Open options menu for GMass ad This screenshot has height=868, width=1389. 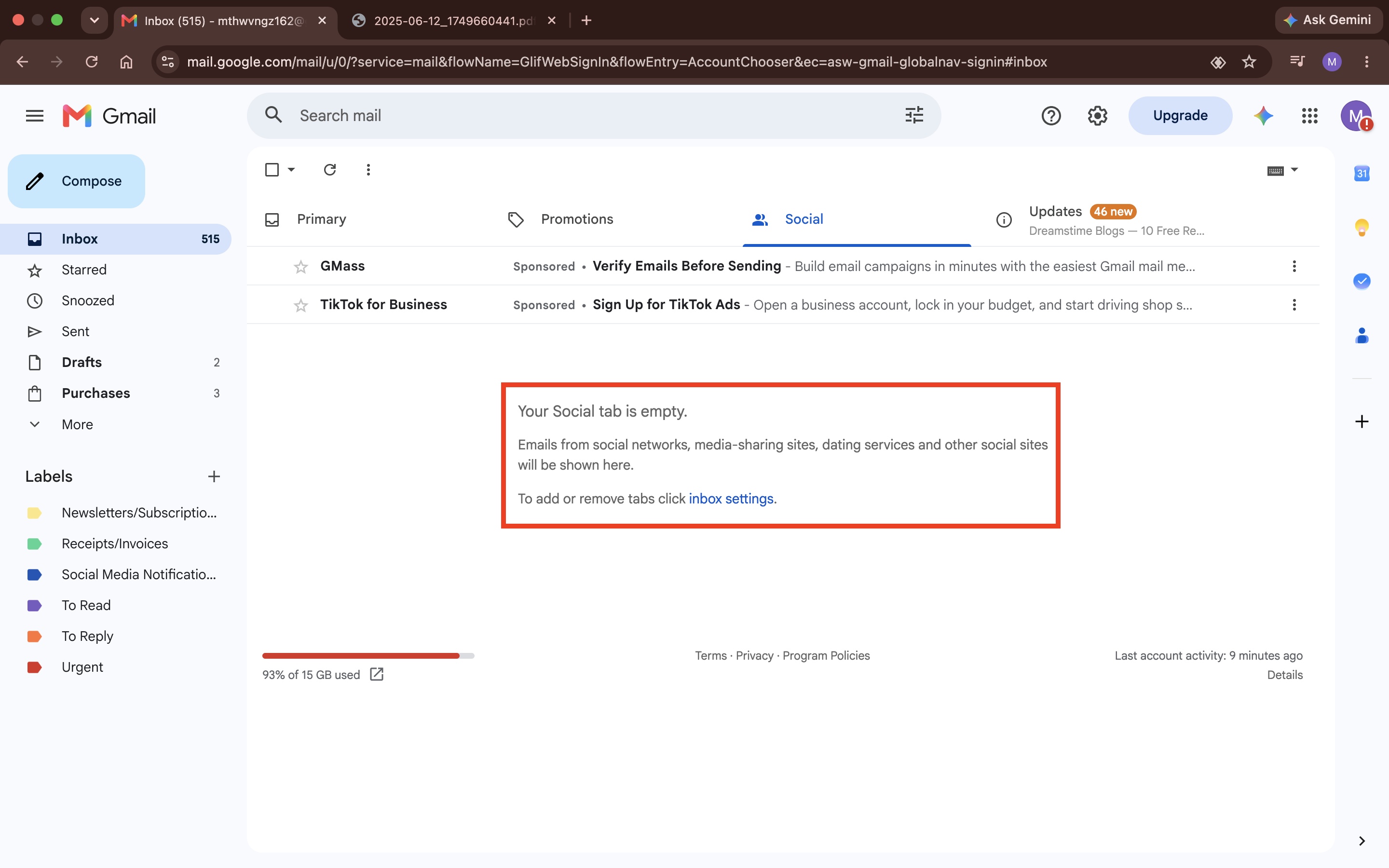[1294, 266]
